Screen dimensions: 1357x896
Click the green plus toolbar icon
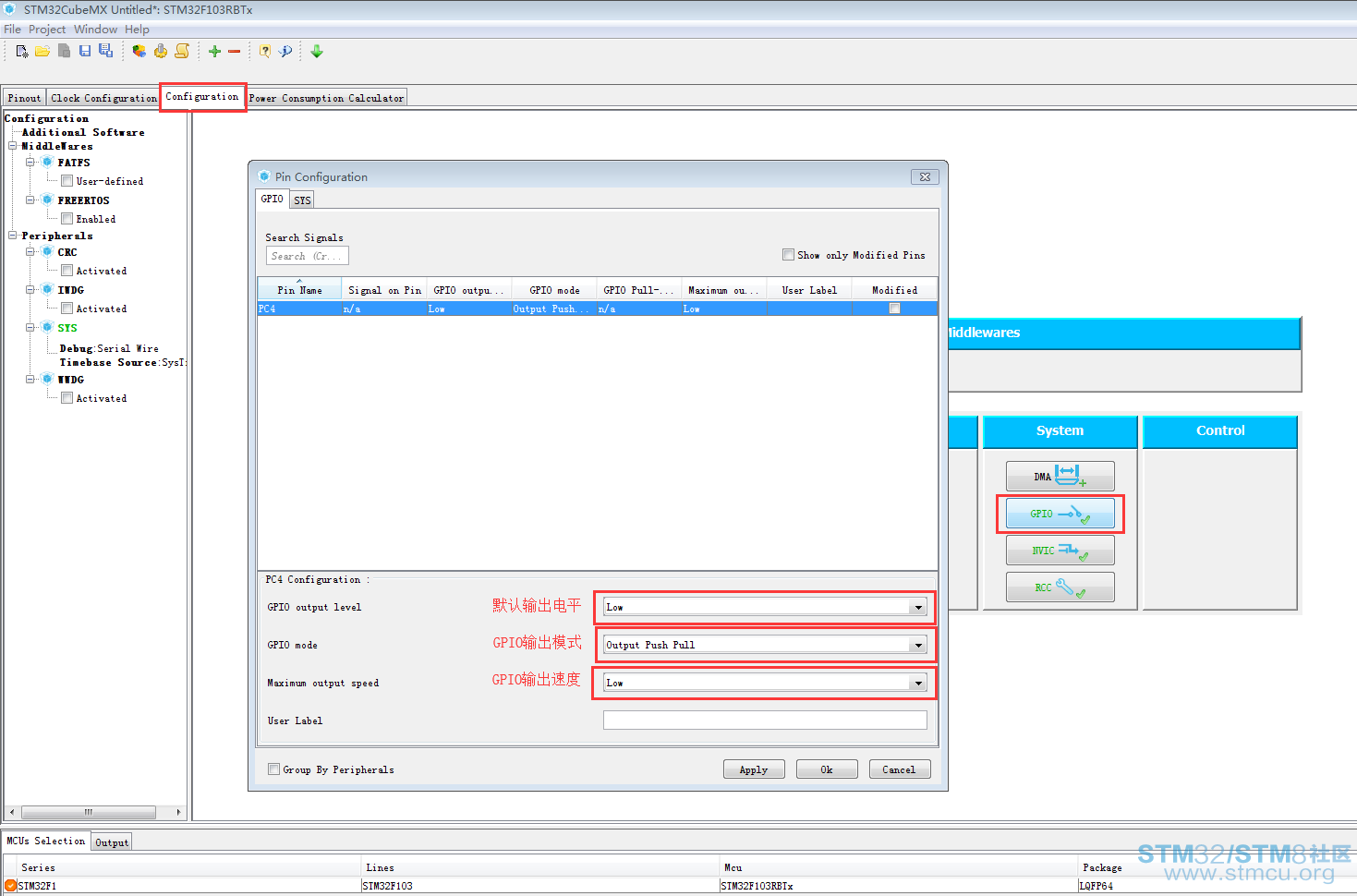tap(214, 52)
